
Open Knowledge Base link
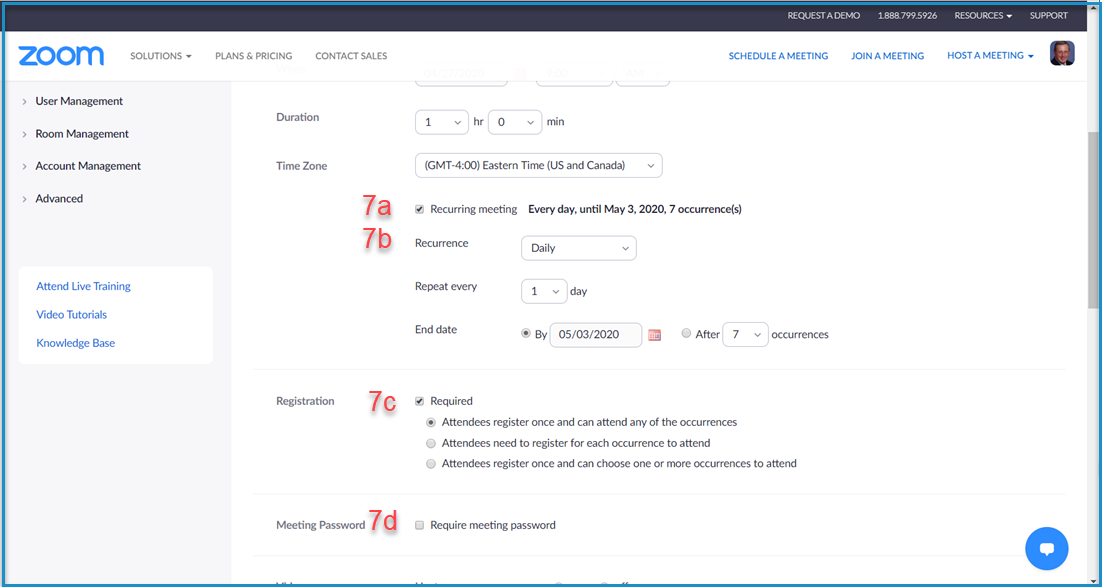pyautogui.click(x=75, y=344)
